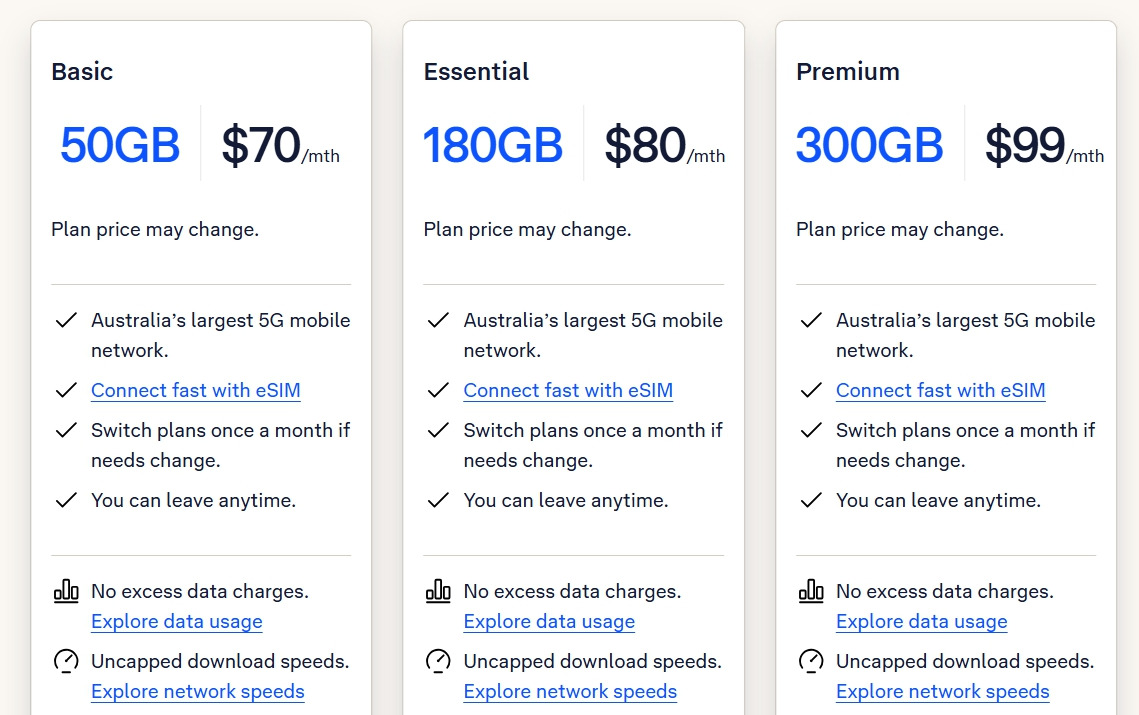
Task: Click the speedometer icon in Essential plan
Action: [438, 661]
